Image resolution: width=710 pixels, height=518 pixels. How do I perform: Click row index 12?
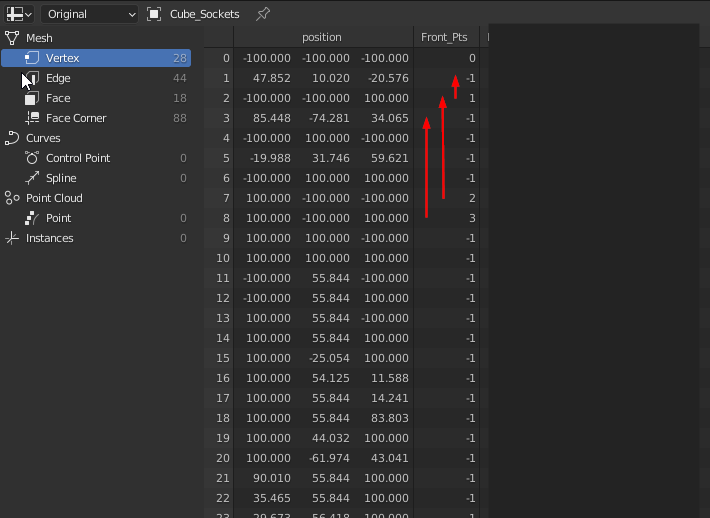(x=223, y=298)
